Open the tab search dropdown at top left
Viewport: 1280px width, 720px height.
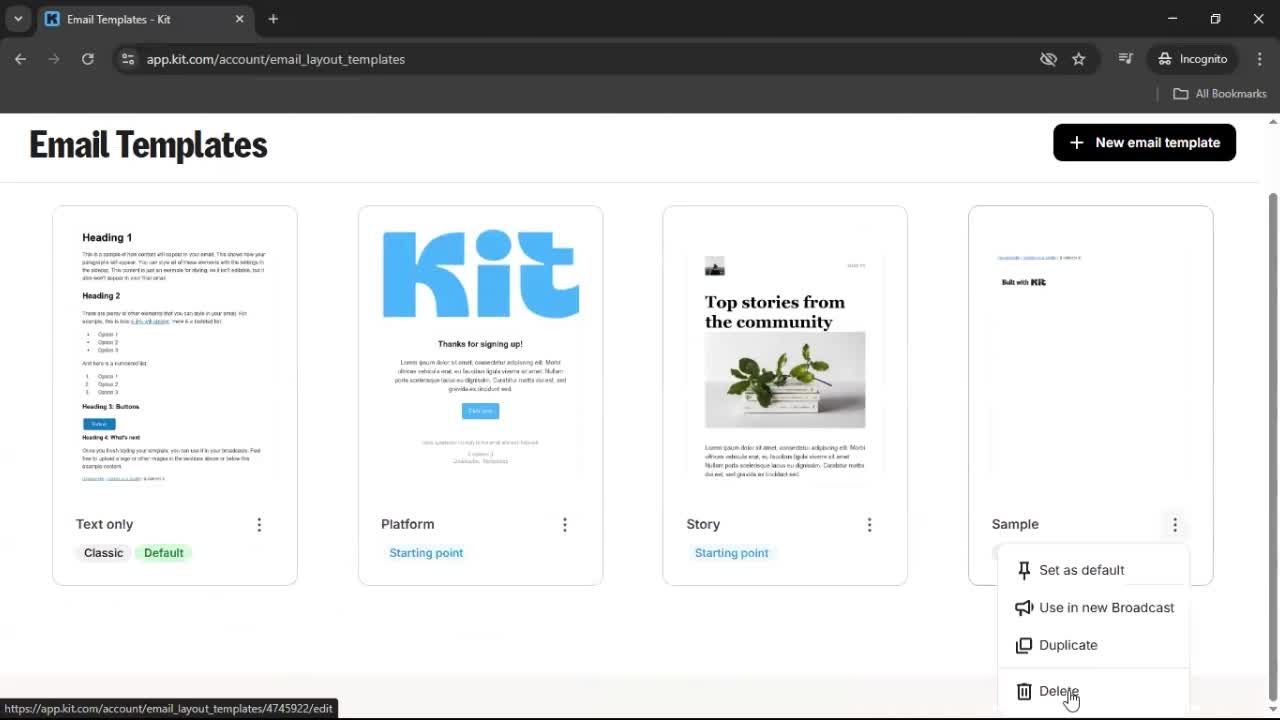17,19
